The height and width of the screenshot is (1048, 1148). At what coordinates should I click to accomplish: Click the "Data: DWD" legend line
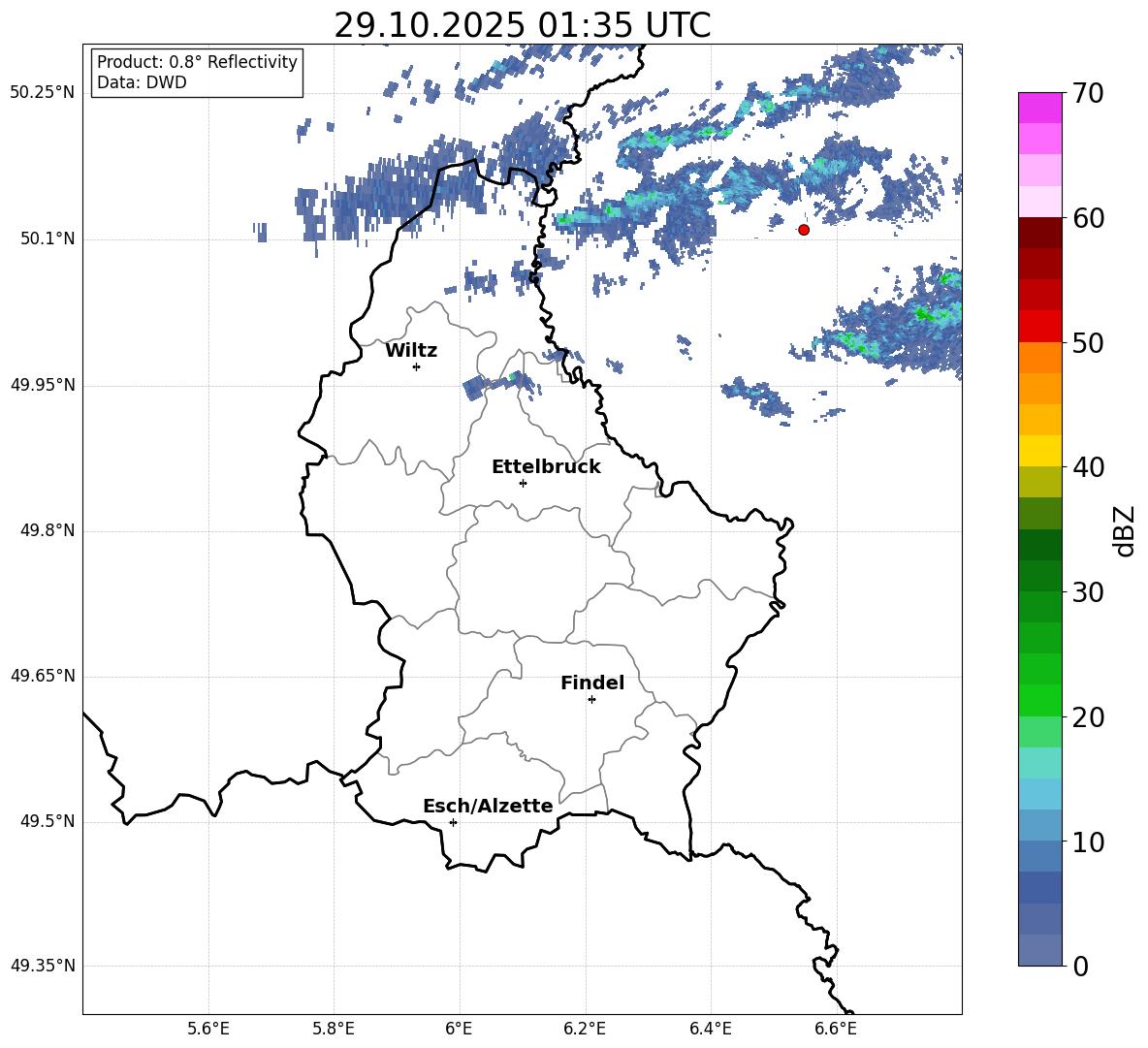point(142,82)
